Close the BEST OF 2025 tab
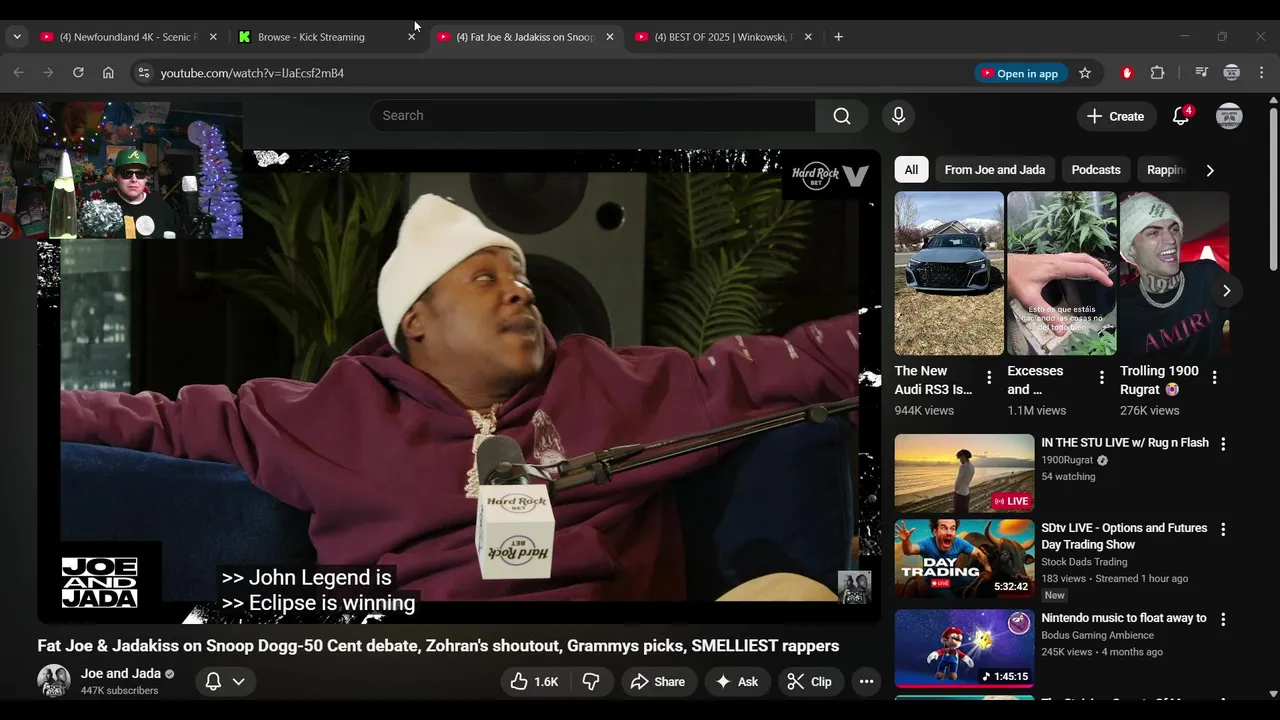The width and height of the screenshot is (1280, 720). point(808,37)
